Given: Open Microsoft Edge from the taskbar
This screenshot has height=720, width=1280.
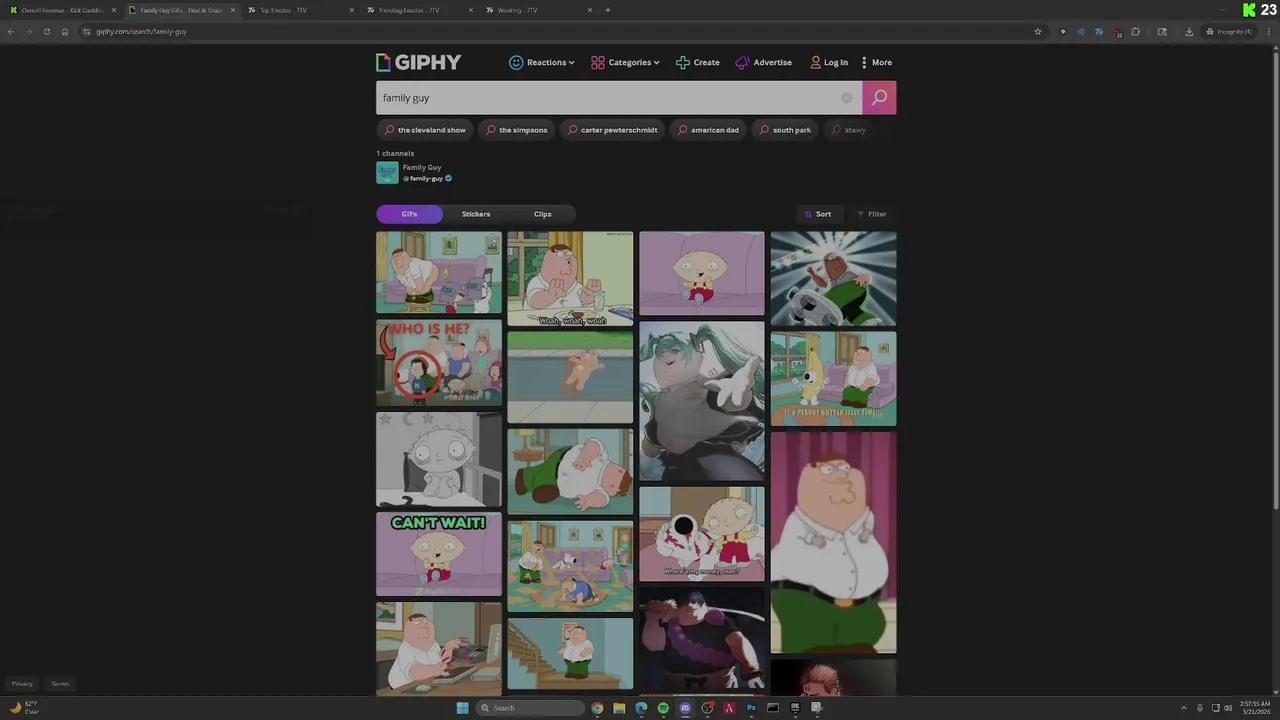Looking at the screenshot, I should tap(641, 708).
